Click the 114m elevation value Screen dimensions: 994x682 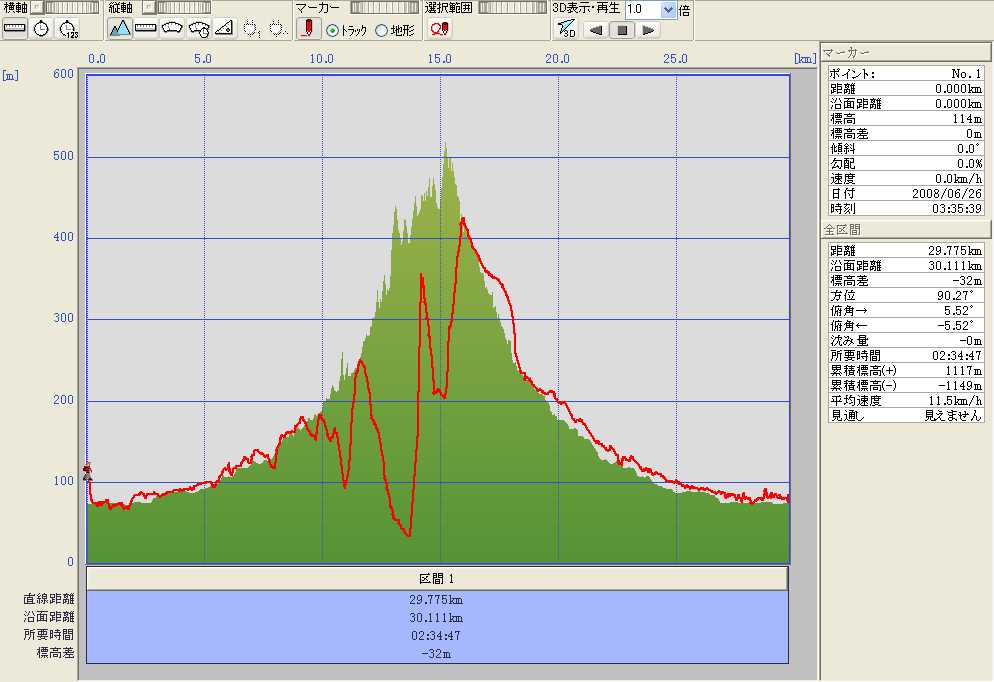tap(967, 119)
